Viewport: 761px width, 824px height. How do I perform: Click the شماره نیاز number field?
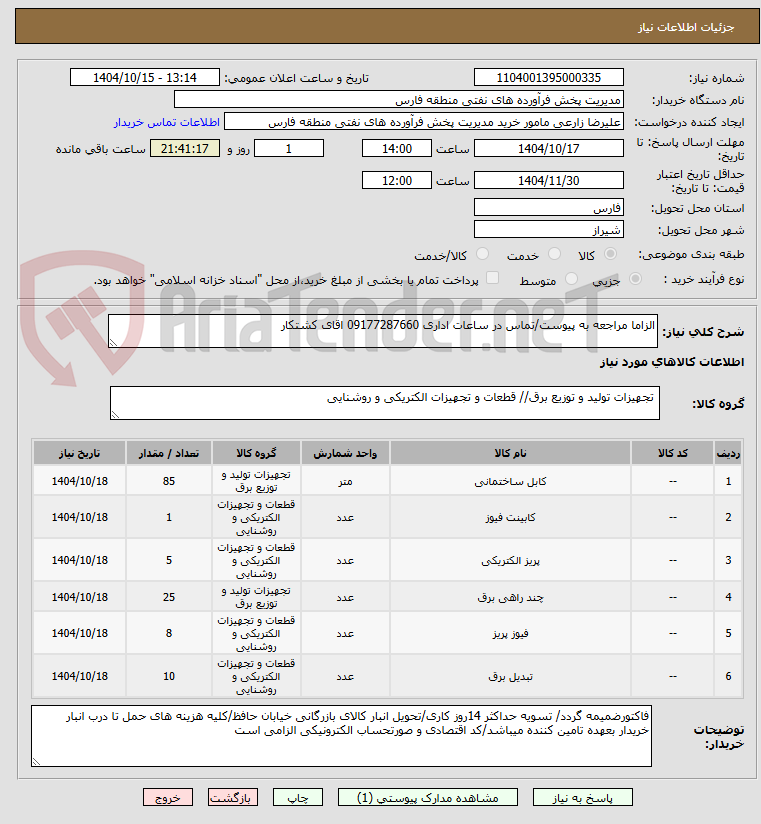(x=549, y=77)
